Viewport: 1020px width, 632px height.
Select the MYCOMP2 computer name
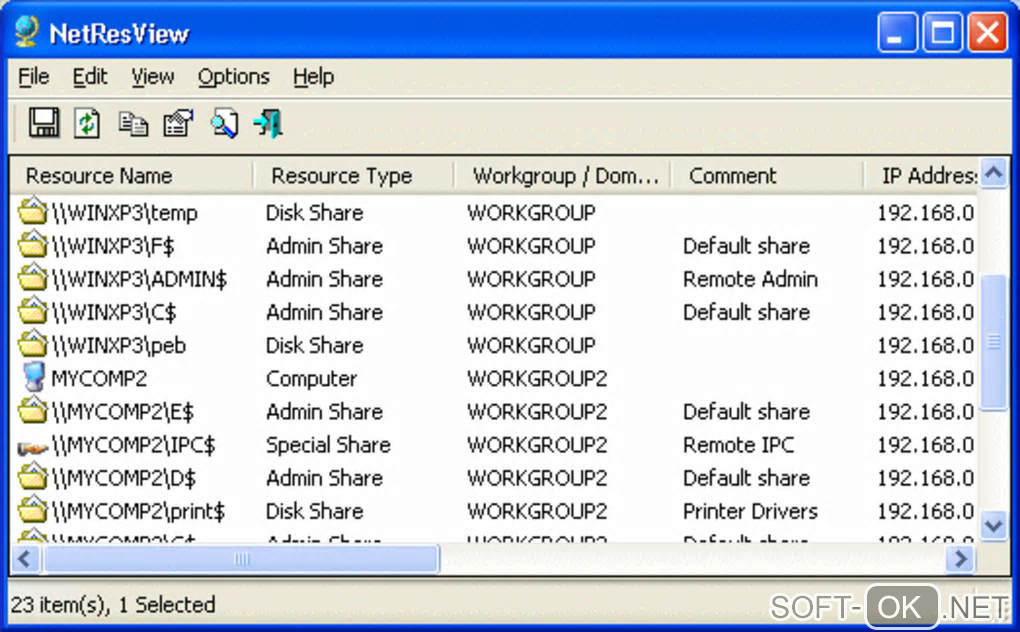tap(100, 378)
